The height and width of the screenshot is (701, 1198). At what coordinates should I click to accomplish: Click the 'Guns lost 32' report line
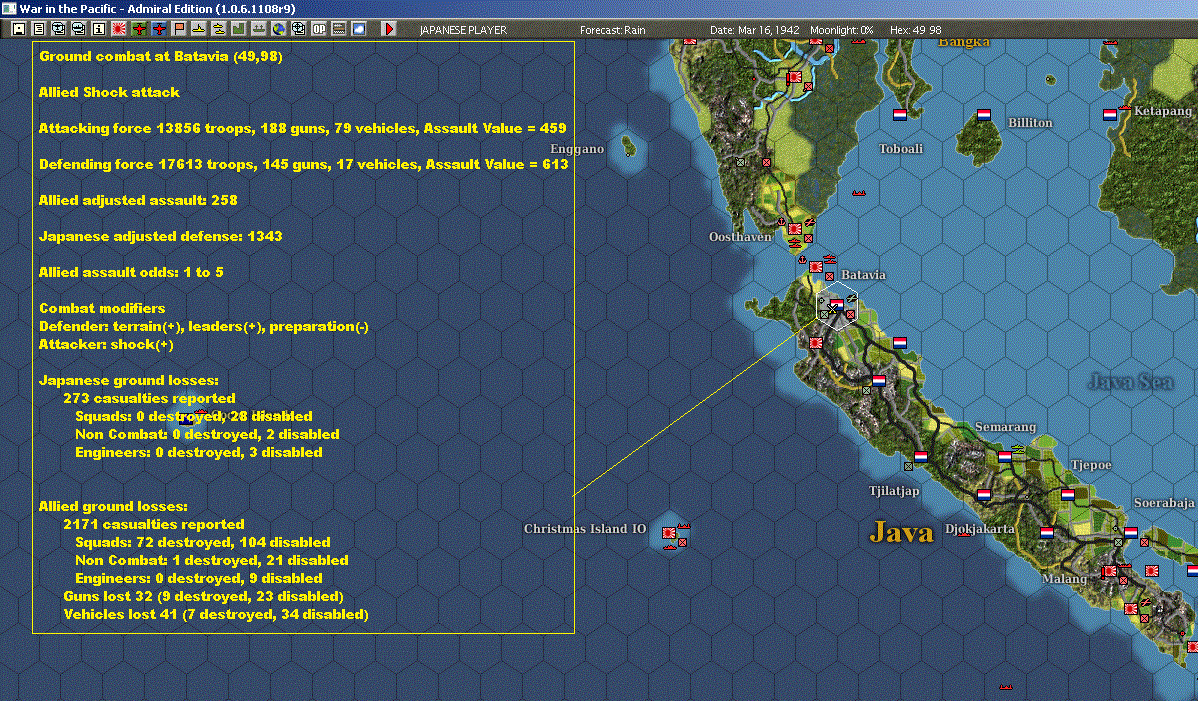pyautogui.click(x=203, y=596)
